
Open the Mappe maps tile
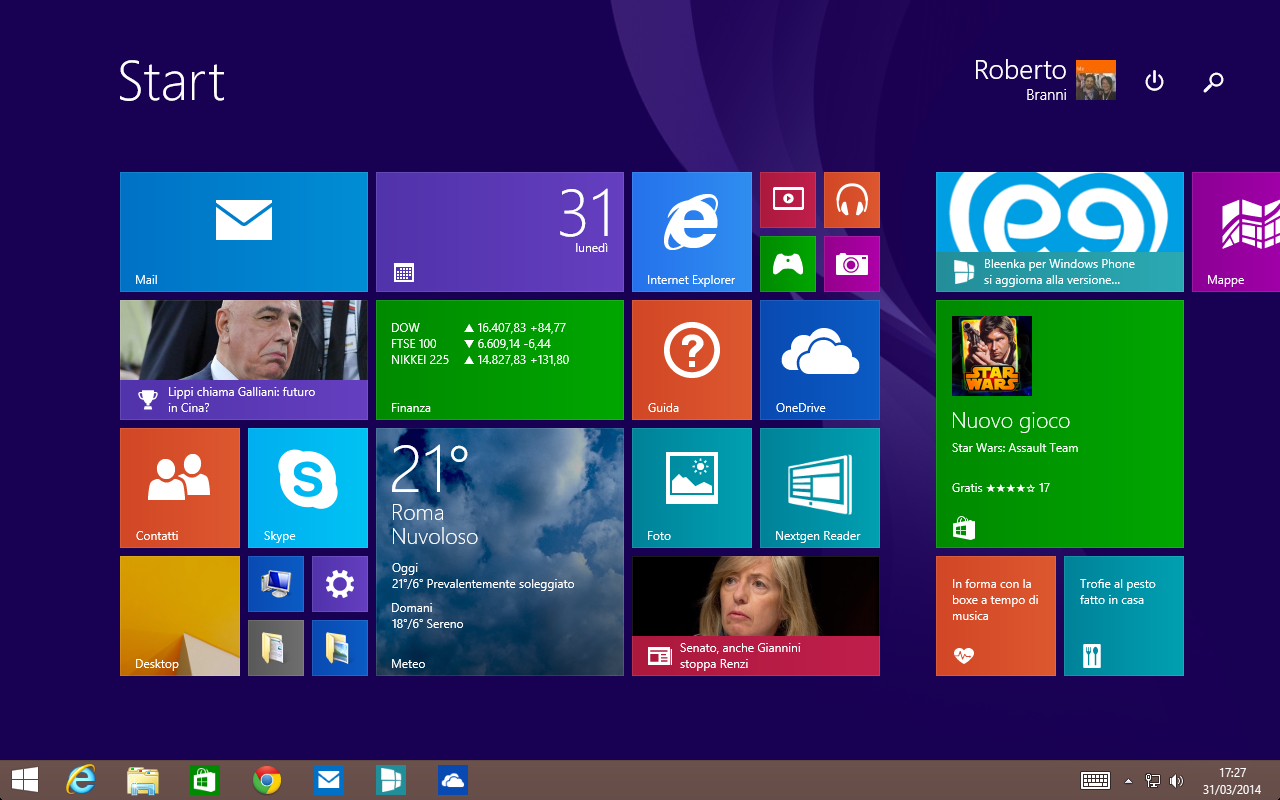click(1236, 232)
